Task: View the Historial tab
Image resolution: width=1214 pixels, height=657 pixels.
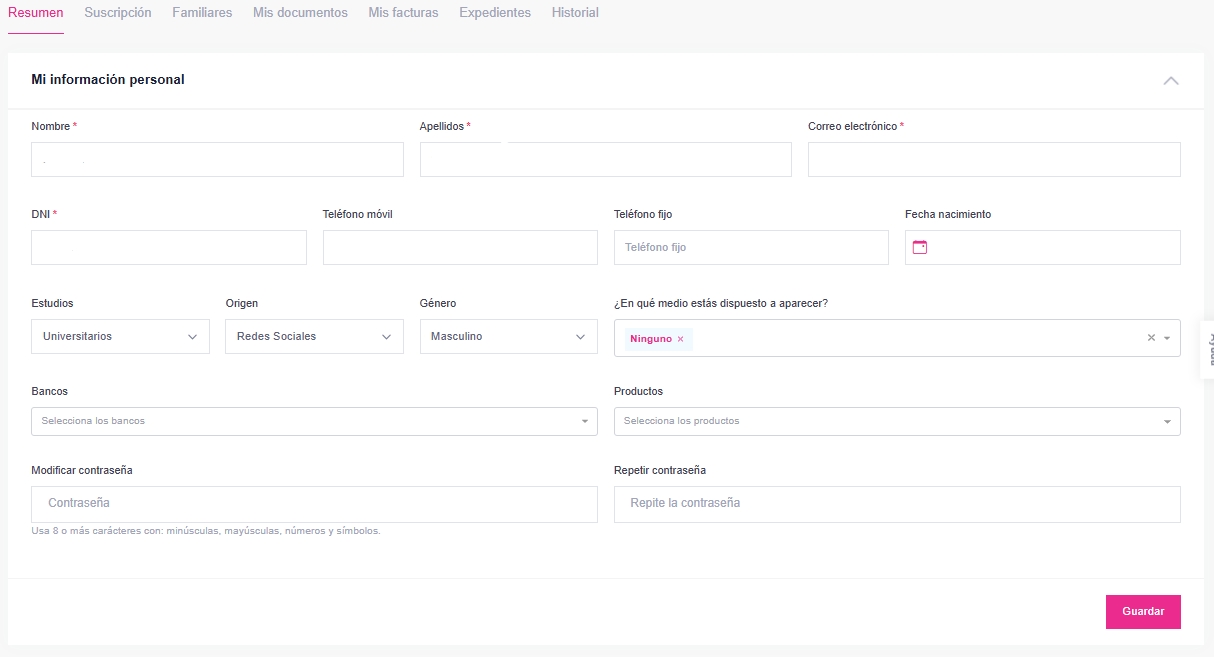Action: point(575,13)
